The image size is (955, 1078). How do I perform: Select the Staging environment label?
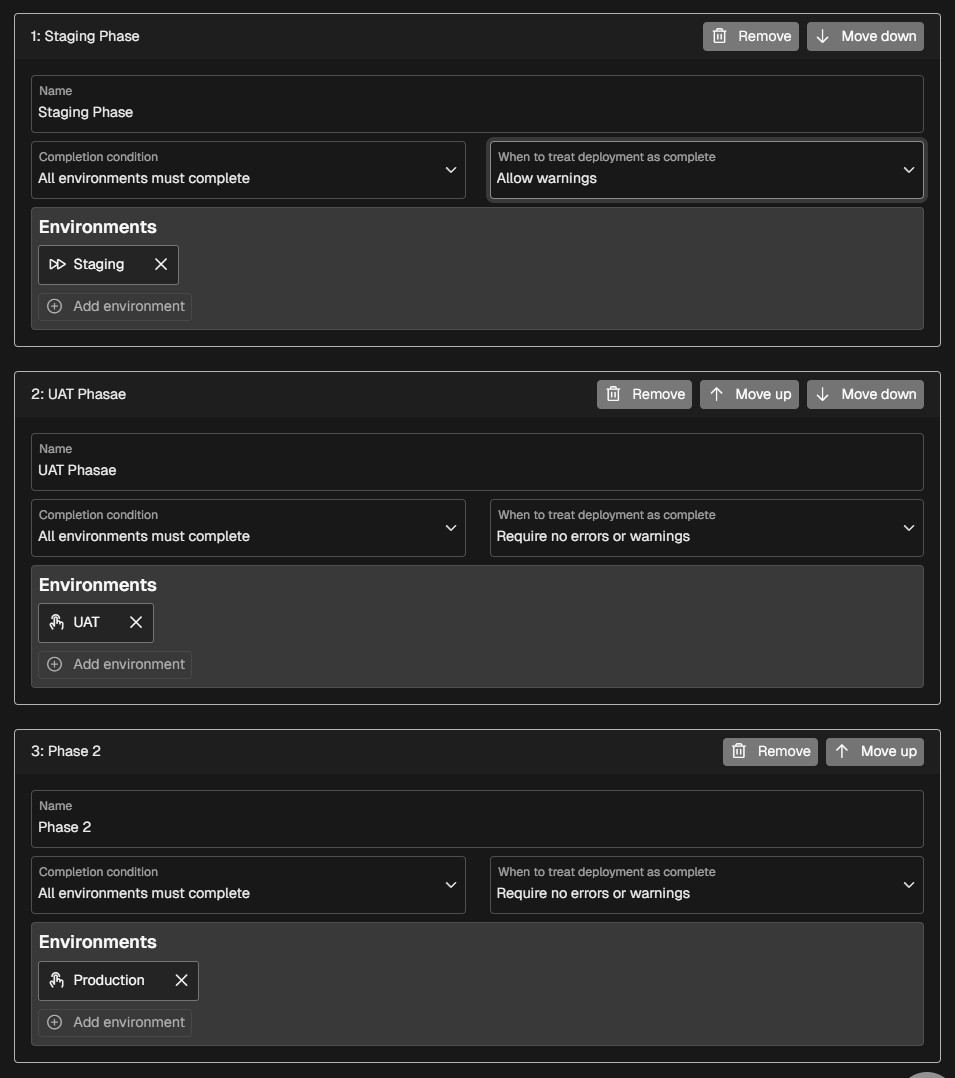point(98,265)
